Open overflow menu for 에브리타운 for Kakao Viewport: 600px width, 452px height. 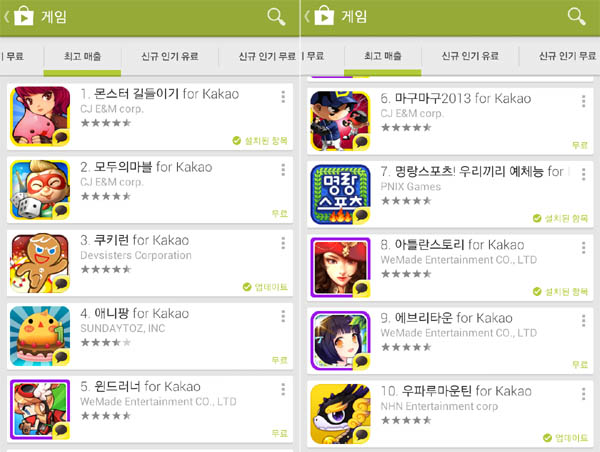584,321
